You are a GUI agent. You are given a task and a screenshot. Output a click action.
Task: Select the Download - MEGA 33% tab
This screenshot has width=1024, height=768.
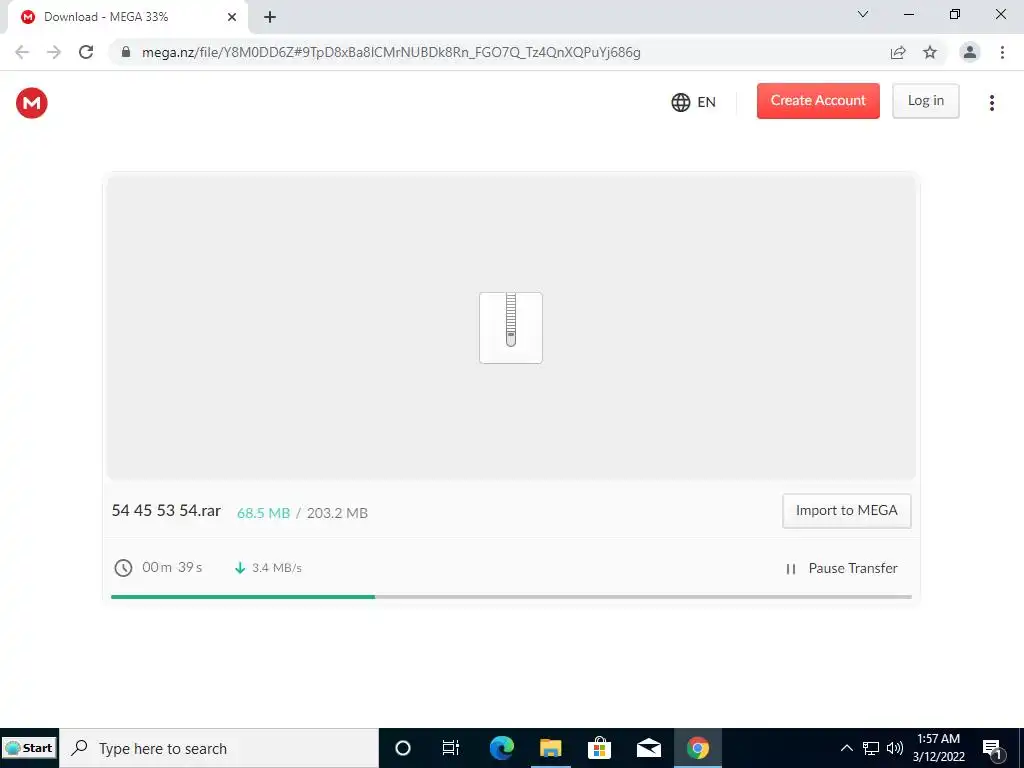click(x=128, y=17)
